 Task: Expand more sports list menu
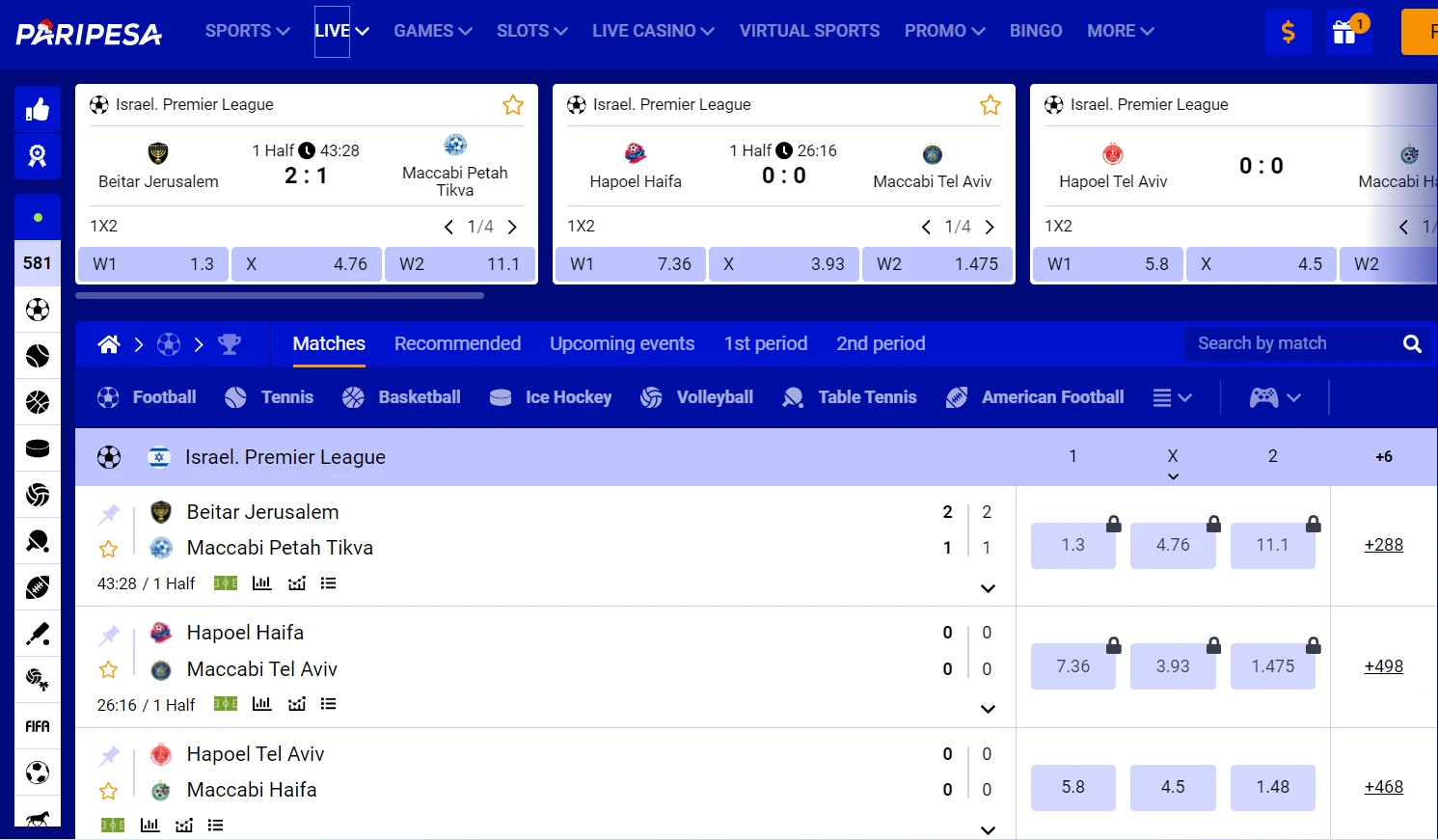tap(1173, 397)
